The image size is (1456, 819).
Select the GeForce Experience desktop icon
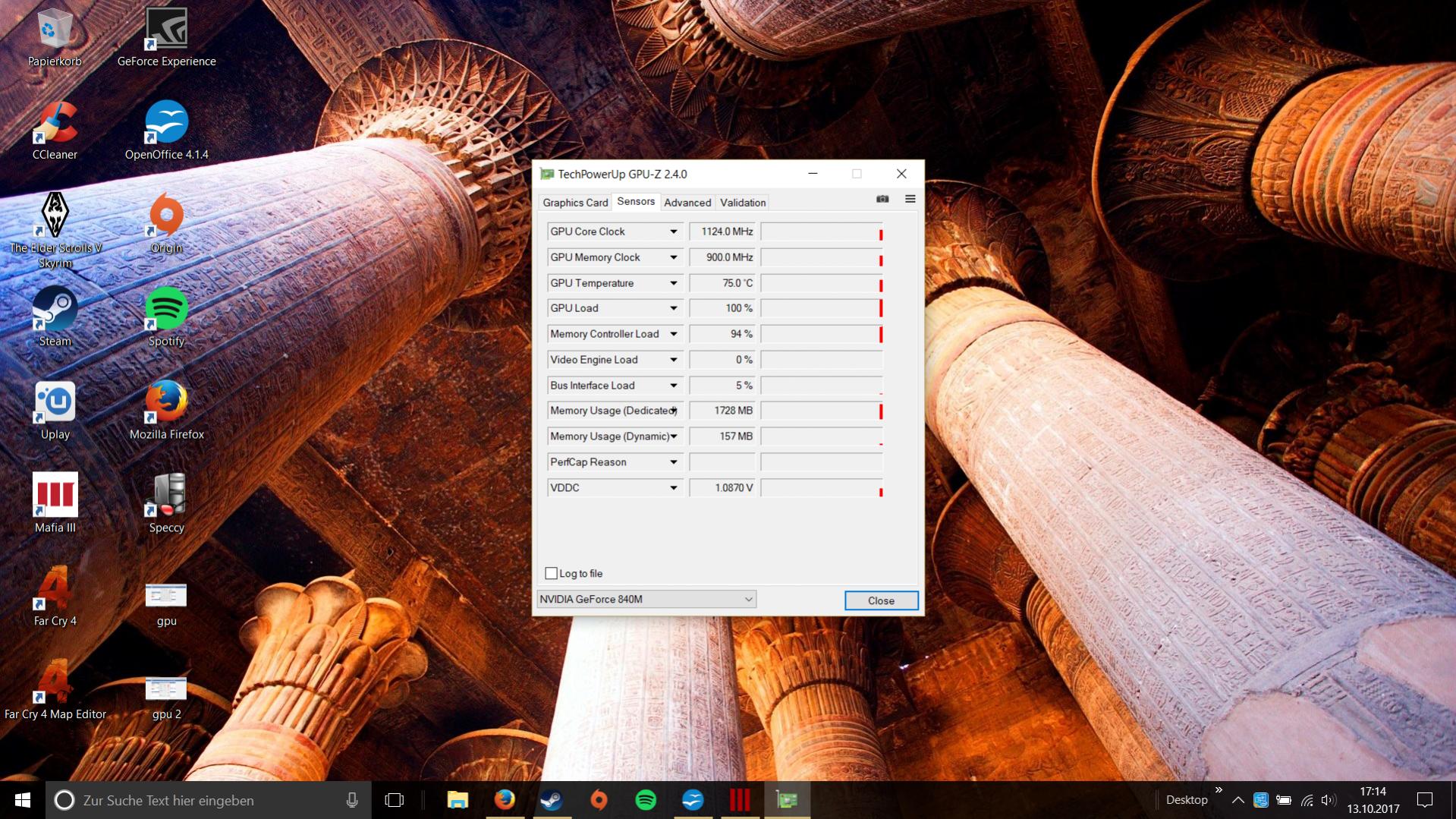[x=166, y=36]
